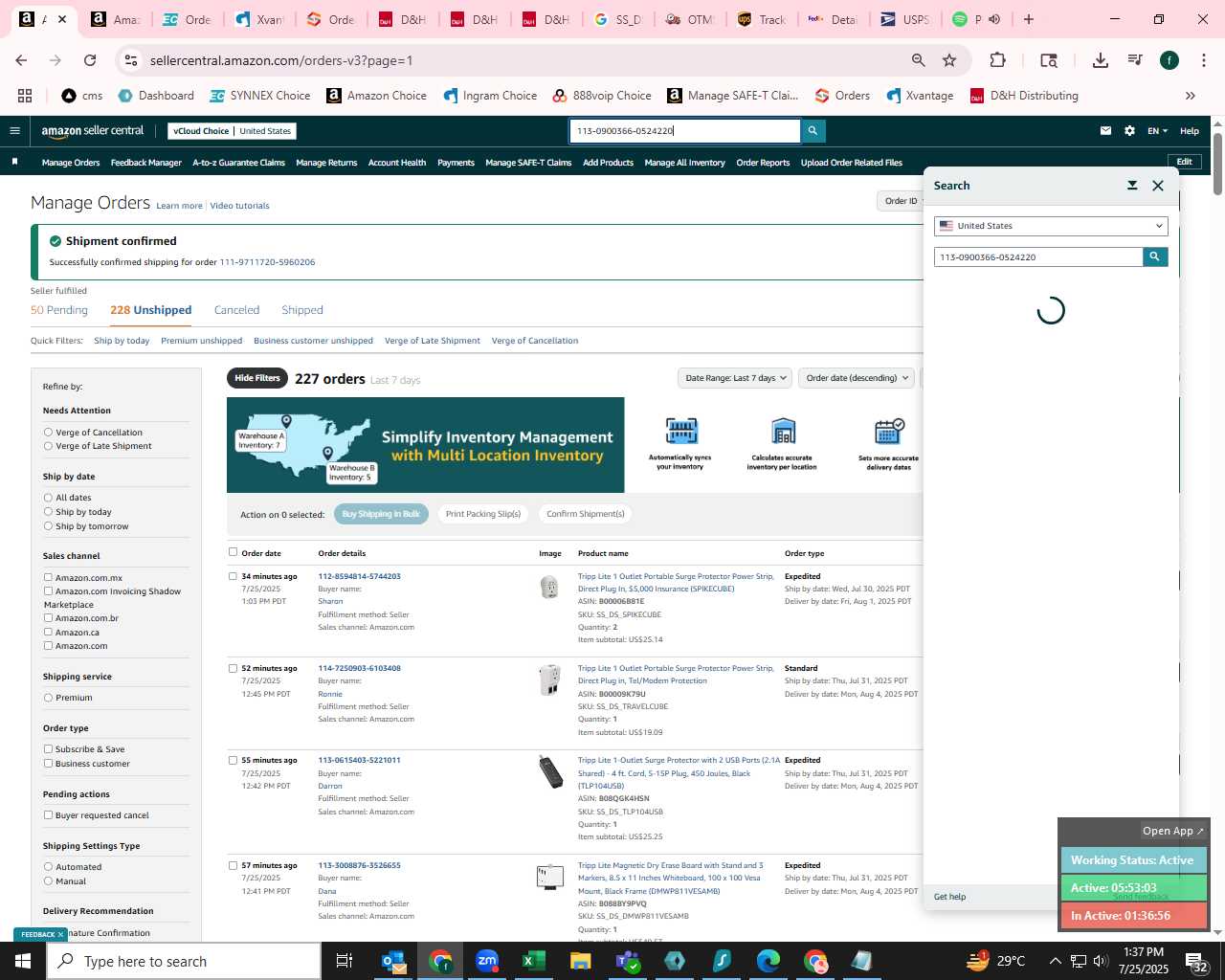Screen dimensions: 1225x980
Task: Show more bookmarks chevron
Action: point(1191,96)
